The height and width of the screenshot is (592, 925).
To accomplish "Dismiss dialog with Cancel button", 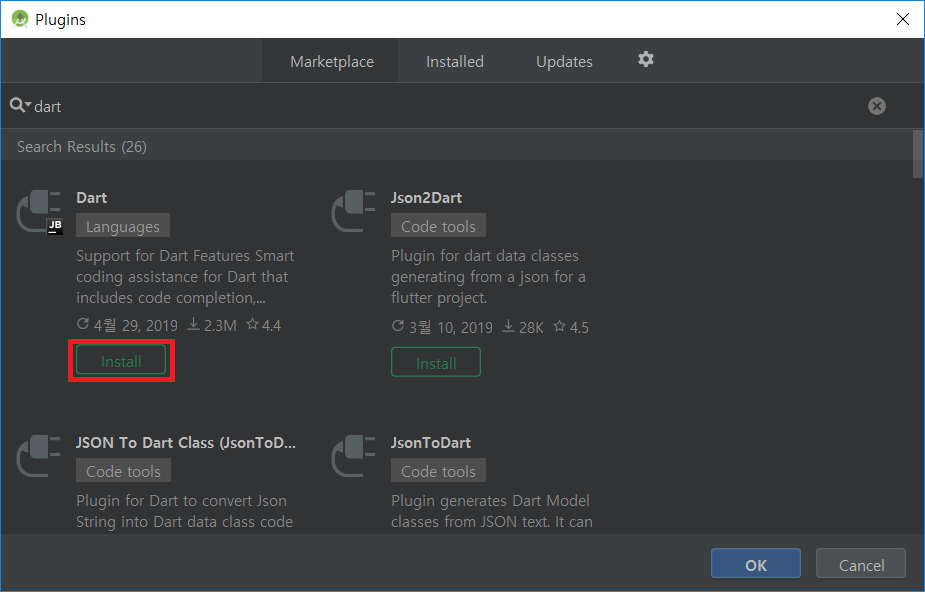I will point(861,564).
